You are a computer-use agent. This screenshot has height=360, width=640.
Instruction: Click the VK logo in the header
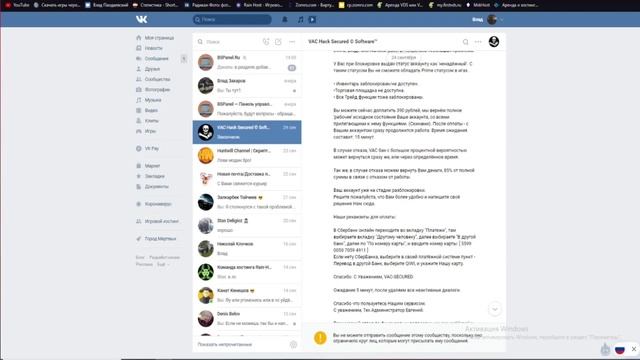click(x=142, y=19)
